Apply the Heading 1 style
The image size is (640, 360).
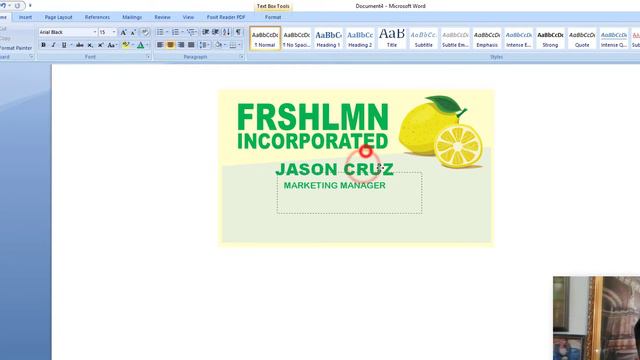tap(328, 39)
